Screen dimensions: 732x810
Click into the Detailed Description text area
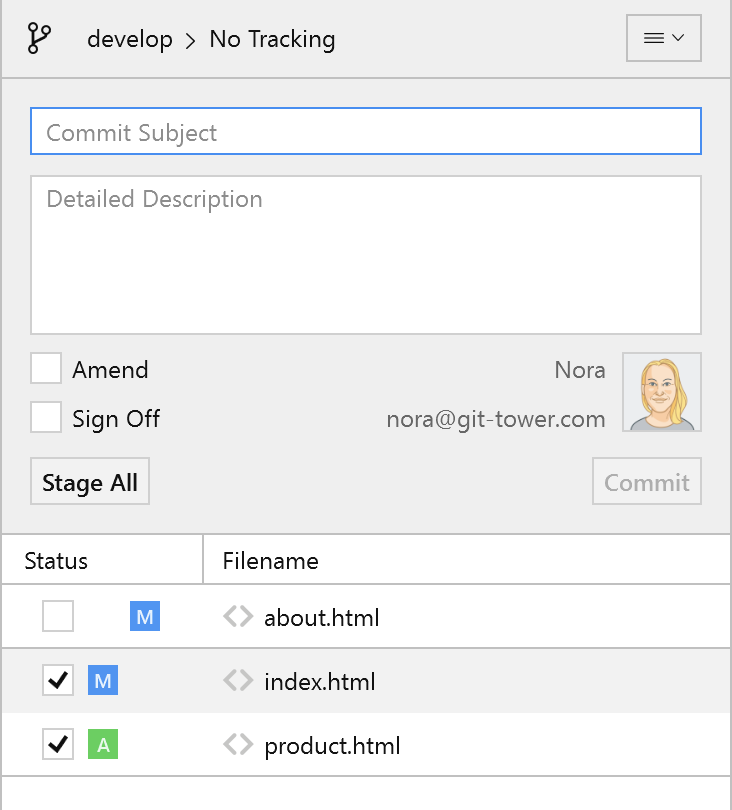[366, 255]
